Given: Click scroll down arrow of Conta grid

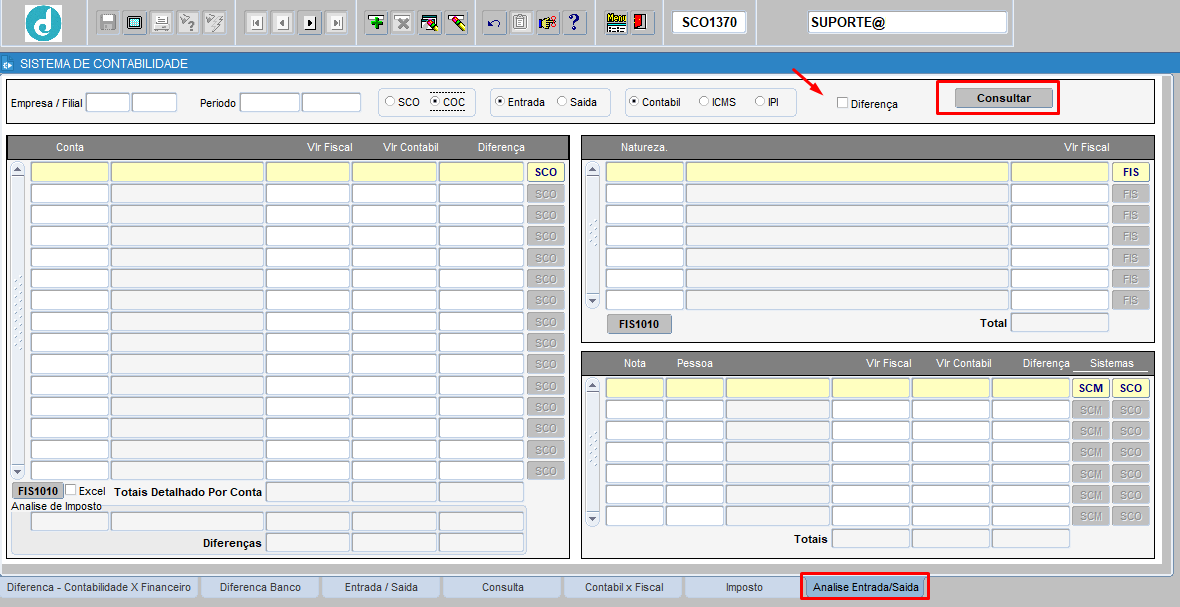Looking at the screenshot, I should pyautogui.click(x=18, y=470).
